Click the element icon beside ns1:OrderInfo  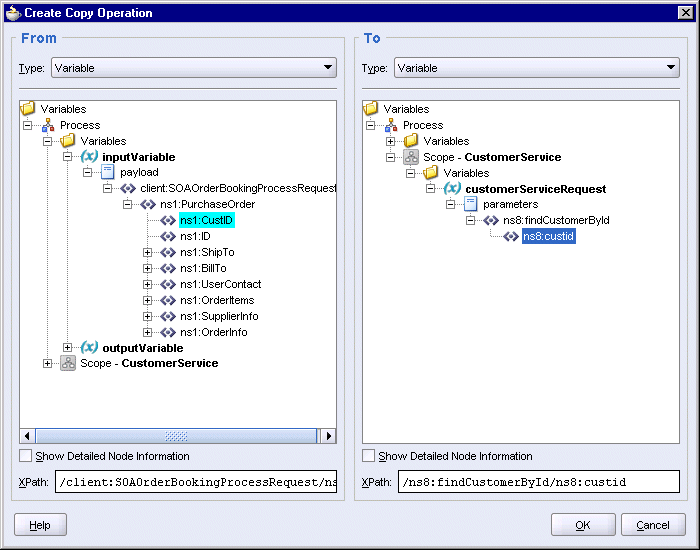pyautogui.click(x=168, y=333)
